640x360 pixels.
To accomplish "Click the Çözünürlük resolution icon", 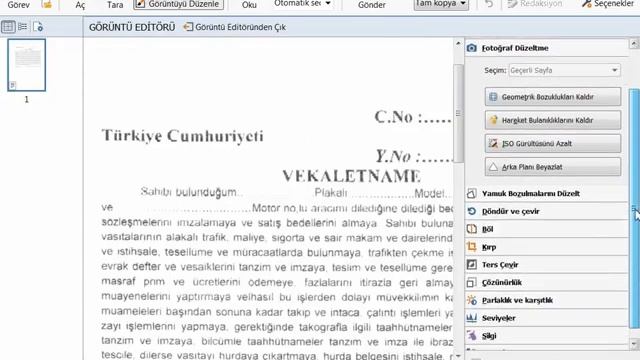I will pyautogui.click(x=471, y=282).
